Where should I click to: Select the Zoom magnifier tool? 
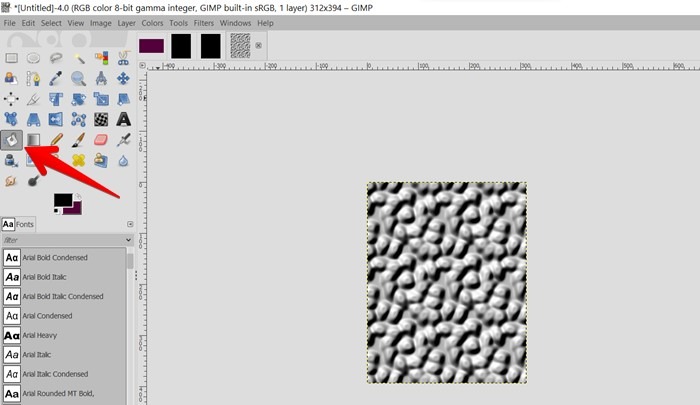coord(79,79)
